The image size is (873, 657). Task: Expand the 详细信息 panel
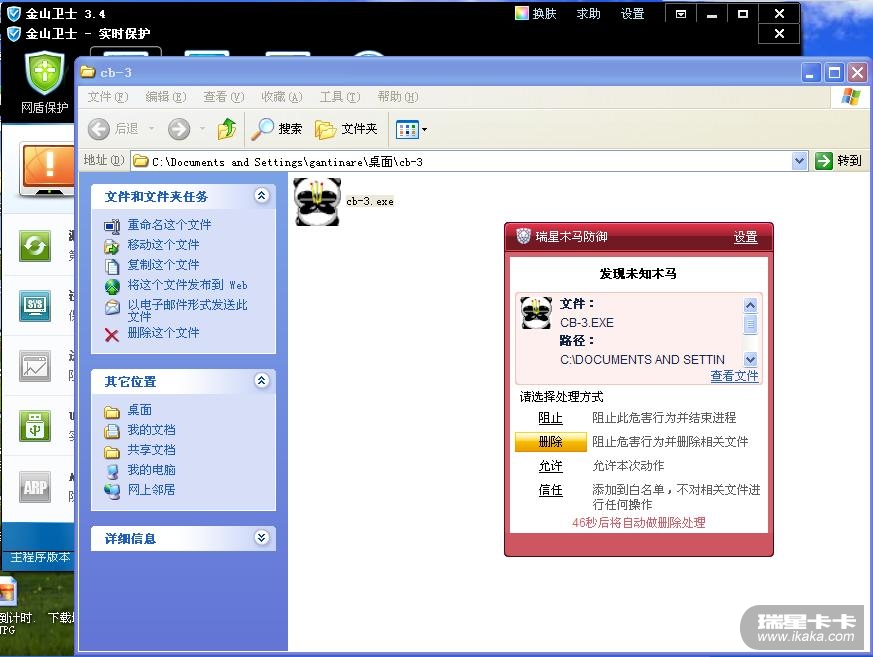262,537
